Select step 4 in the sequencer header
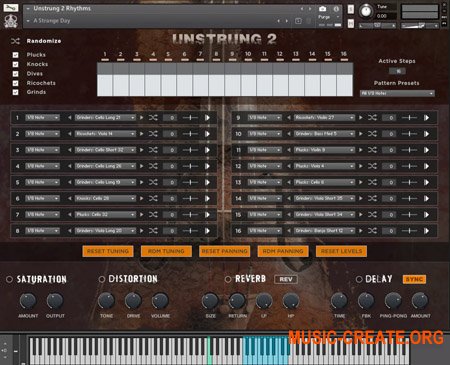450x365 pixels. 153,55
